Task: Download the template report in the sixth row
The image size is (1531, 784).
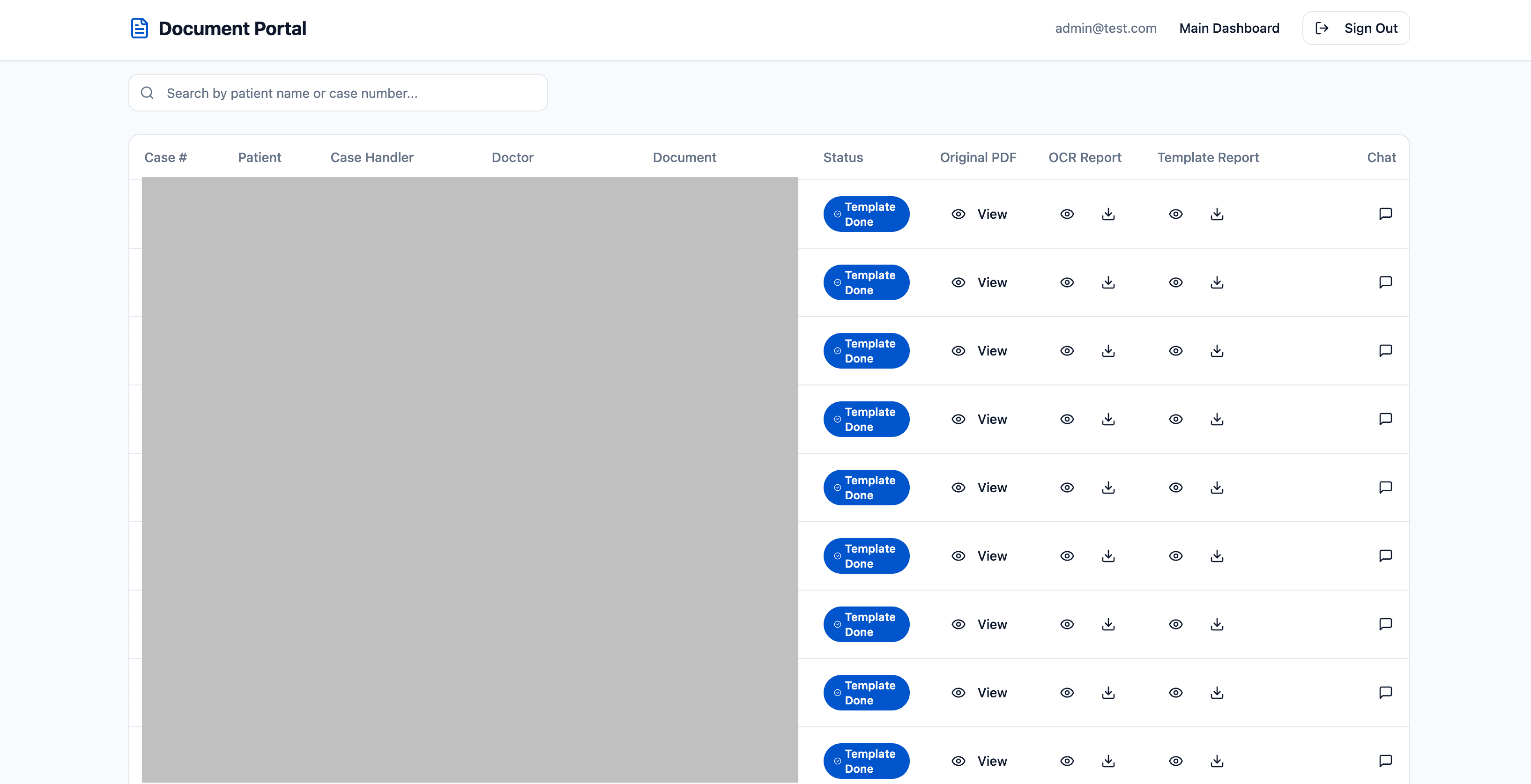Action: pyautogui.click(x=1217, y=555)
